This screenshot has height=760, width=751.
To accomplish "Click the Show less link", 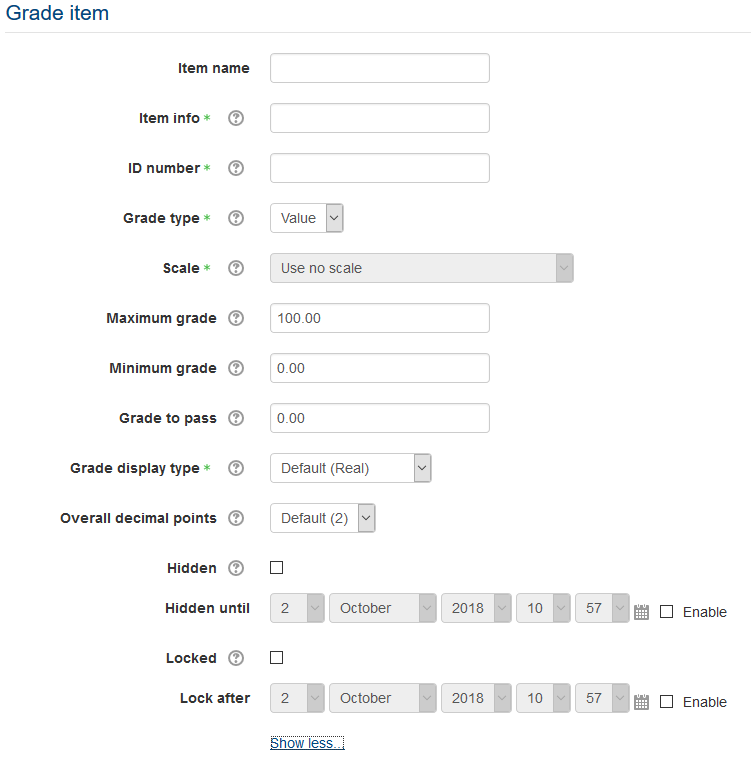I will click(307, 743).
